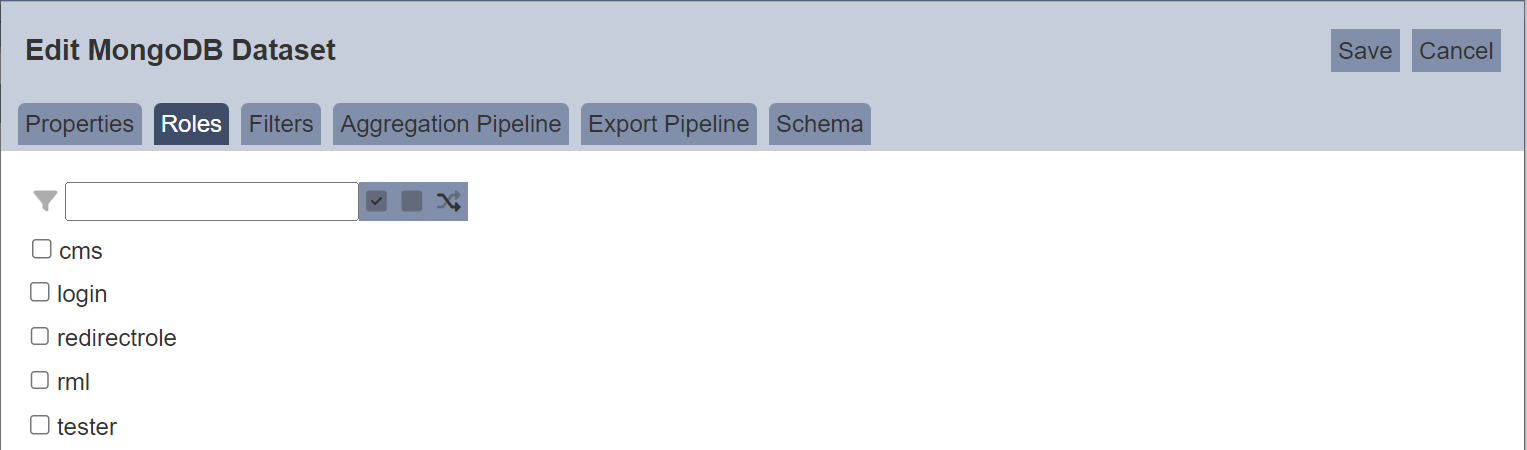Screen dimensions: 1527x450
Task: Focus the role filter text field
Action: 212,201
